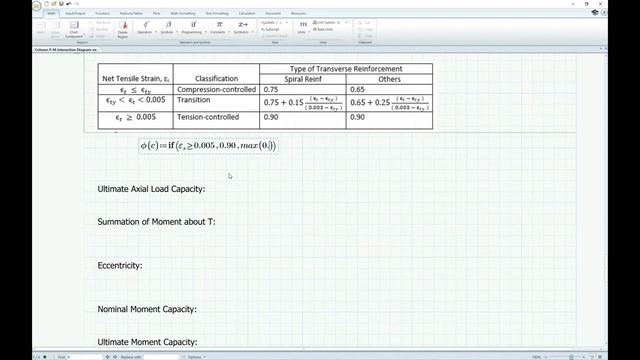Click the Base Units option
The width and height of the screenshot is (640, 360).
pyautogui.click(x=323, y=29)
